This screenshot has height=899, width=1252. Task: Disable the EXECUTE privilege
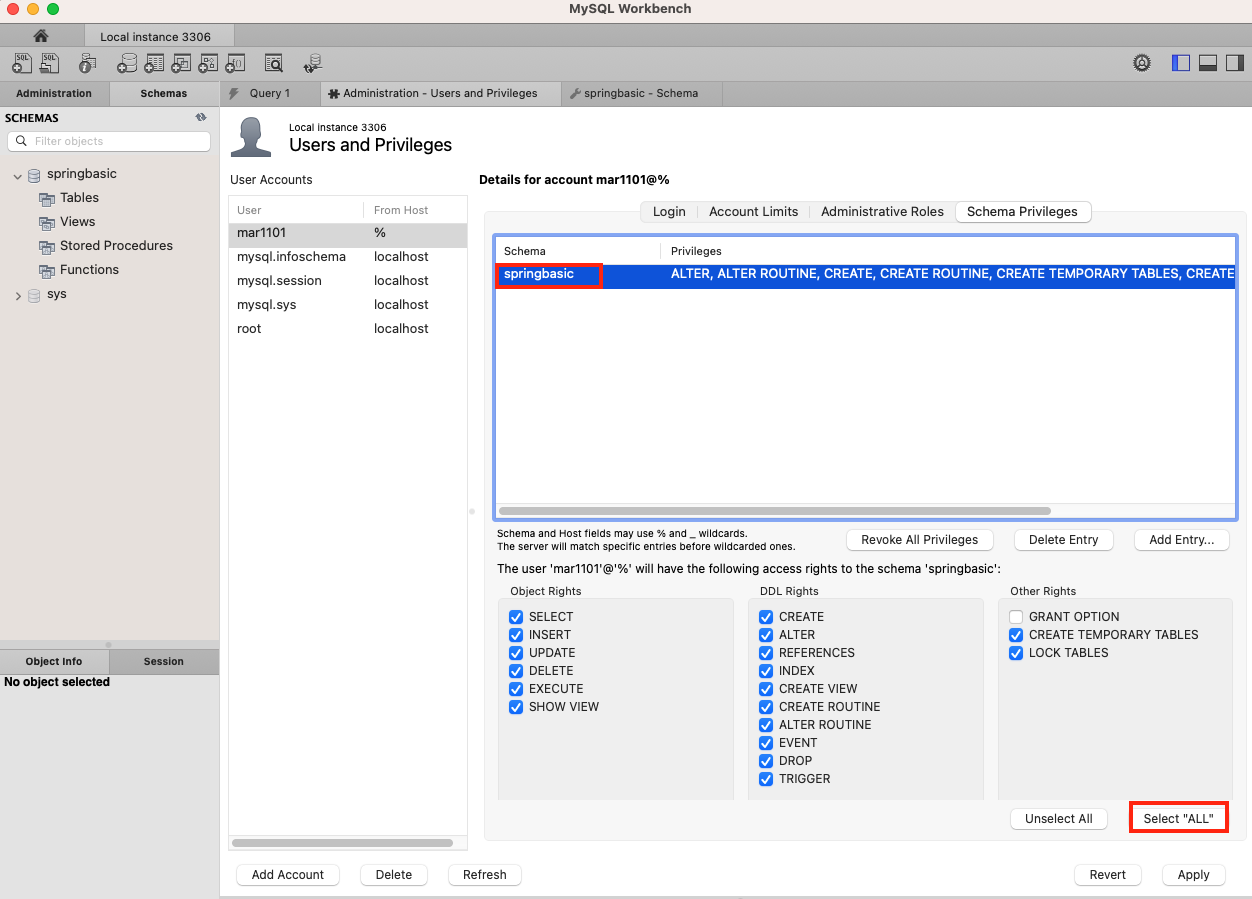coord(516,689)
